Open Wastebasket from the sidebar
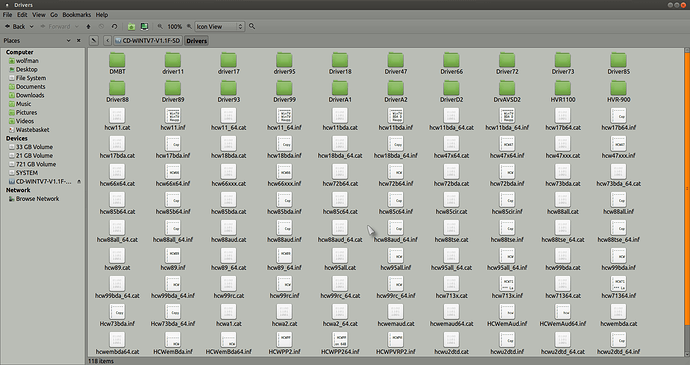 point(33,129)
